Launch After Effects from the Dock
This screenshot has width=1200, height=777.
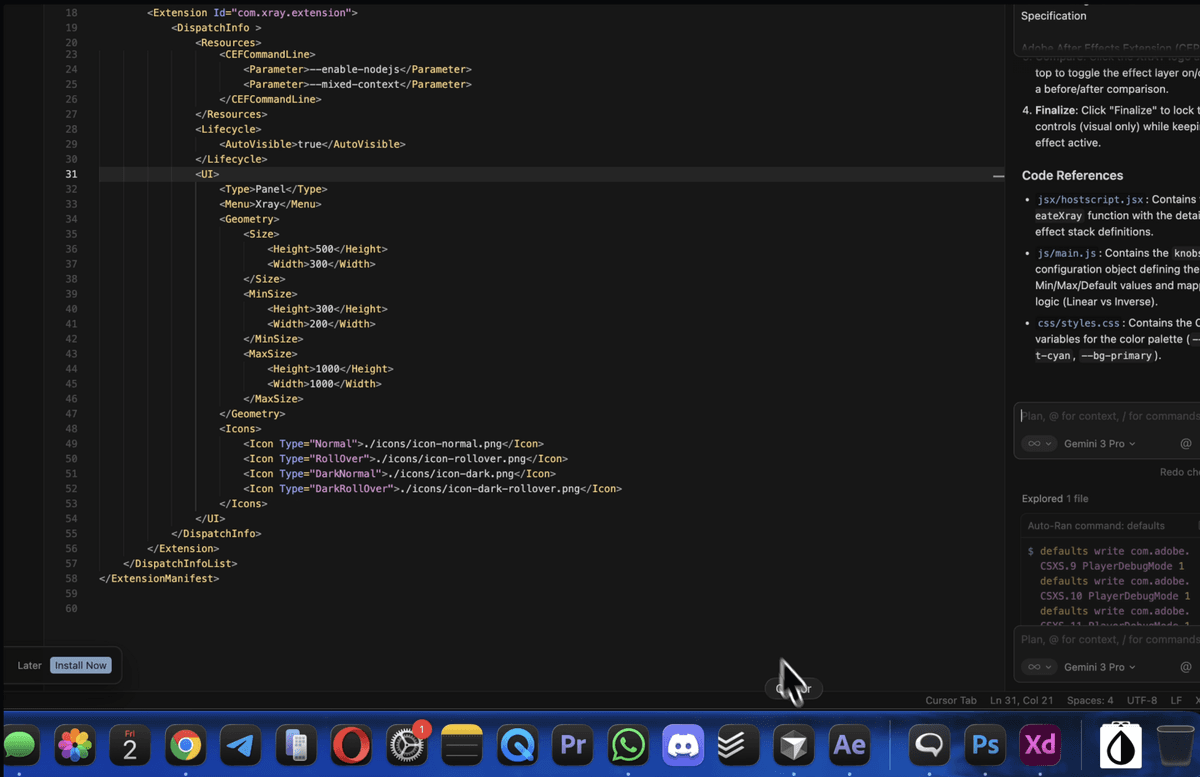pos(849,745)
